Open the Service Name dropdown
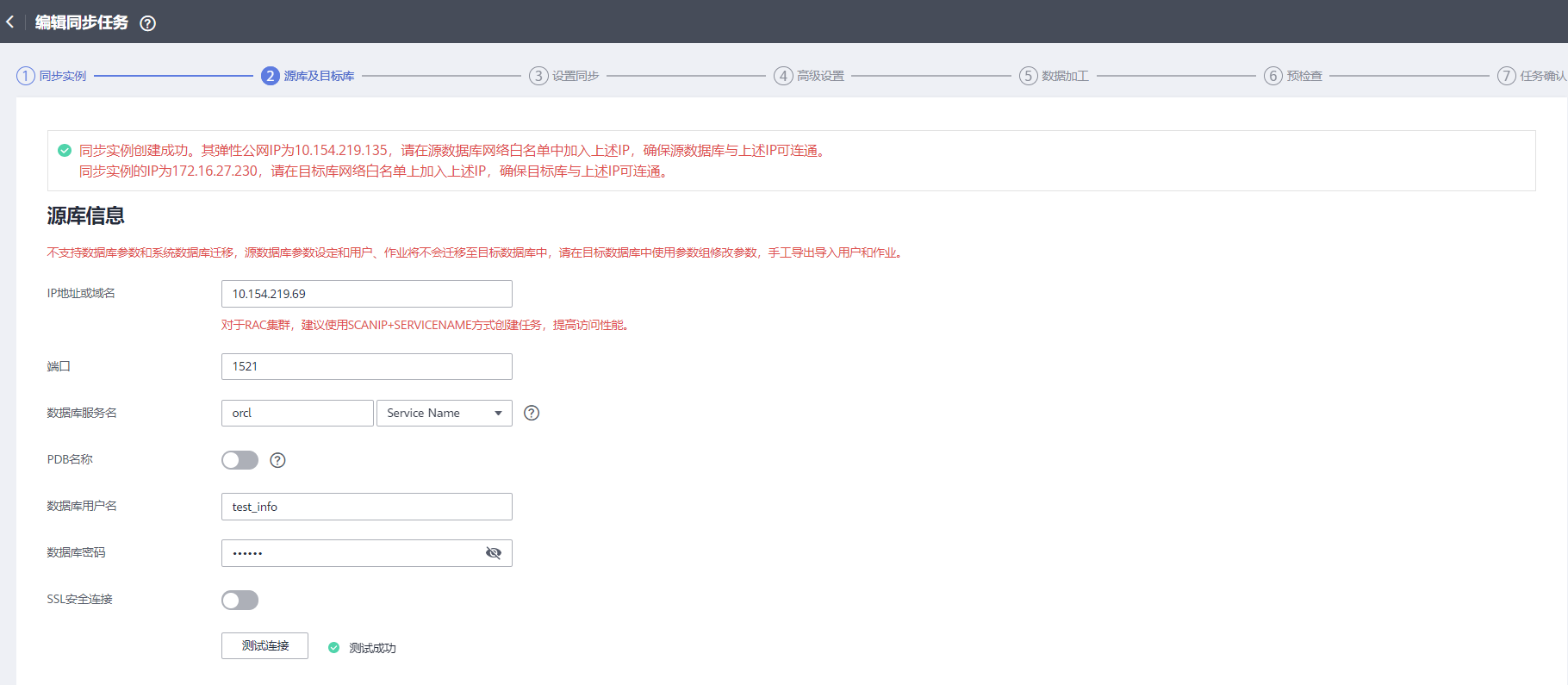 (x=444, y=414)
